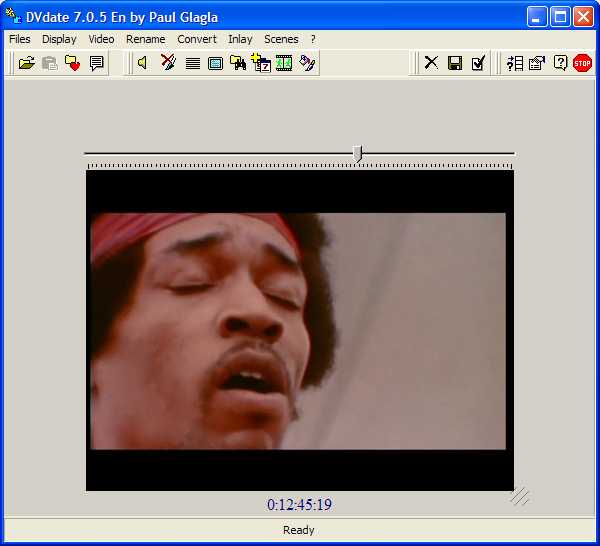This screenshot has height=546, width=600.
Task: Open the ? help menu
Action: pyautogui.click(x=313, y=39)
